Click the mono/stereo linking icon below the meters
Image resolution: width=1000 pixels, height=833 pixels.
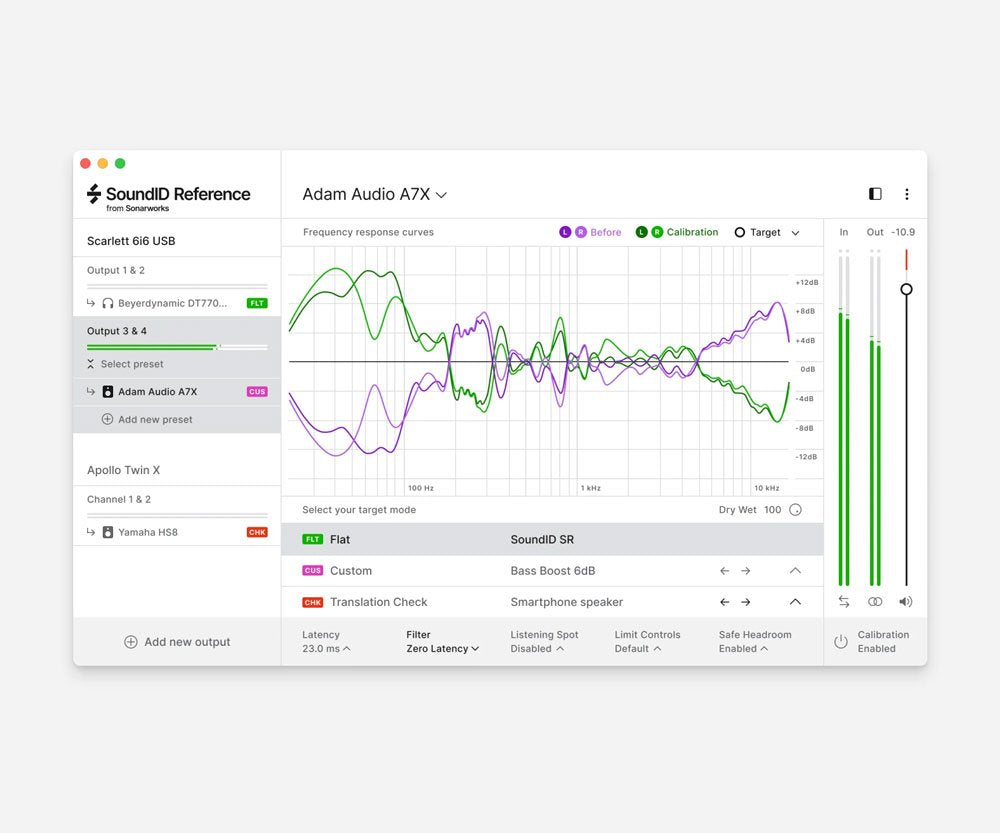tap(875, 601)
